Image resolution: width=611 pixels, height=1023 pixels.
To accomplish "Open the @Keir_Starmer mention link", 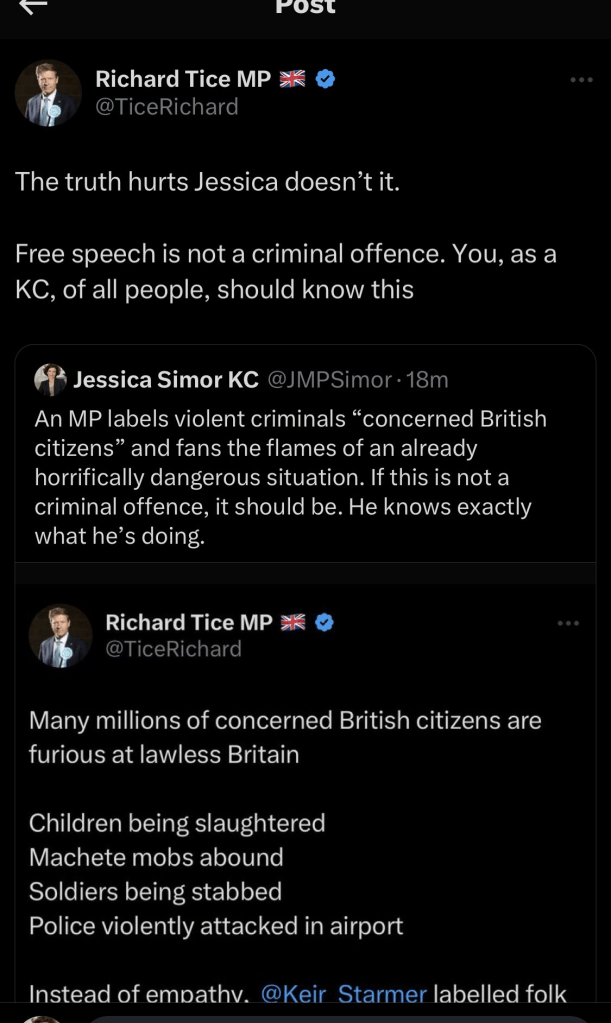I will (x=343, y=994).
